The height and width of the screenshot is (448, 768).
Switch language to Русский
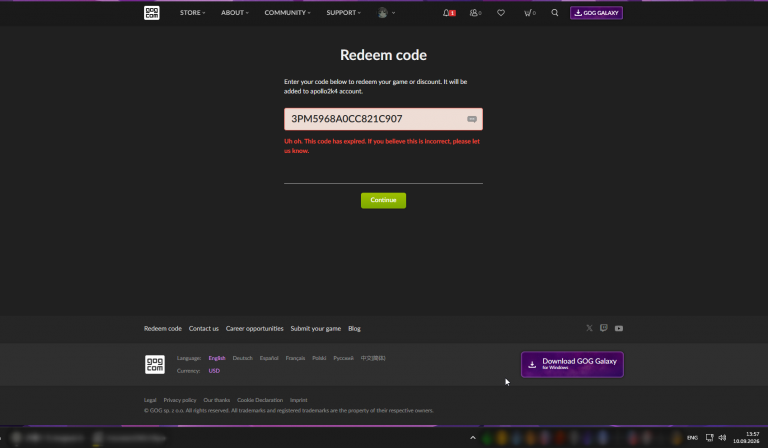343,358
